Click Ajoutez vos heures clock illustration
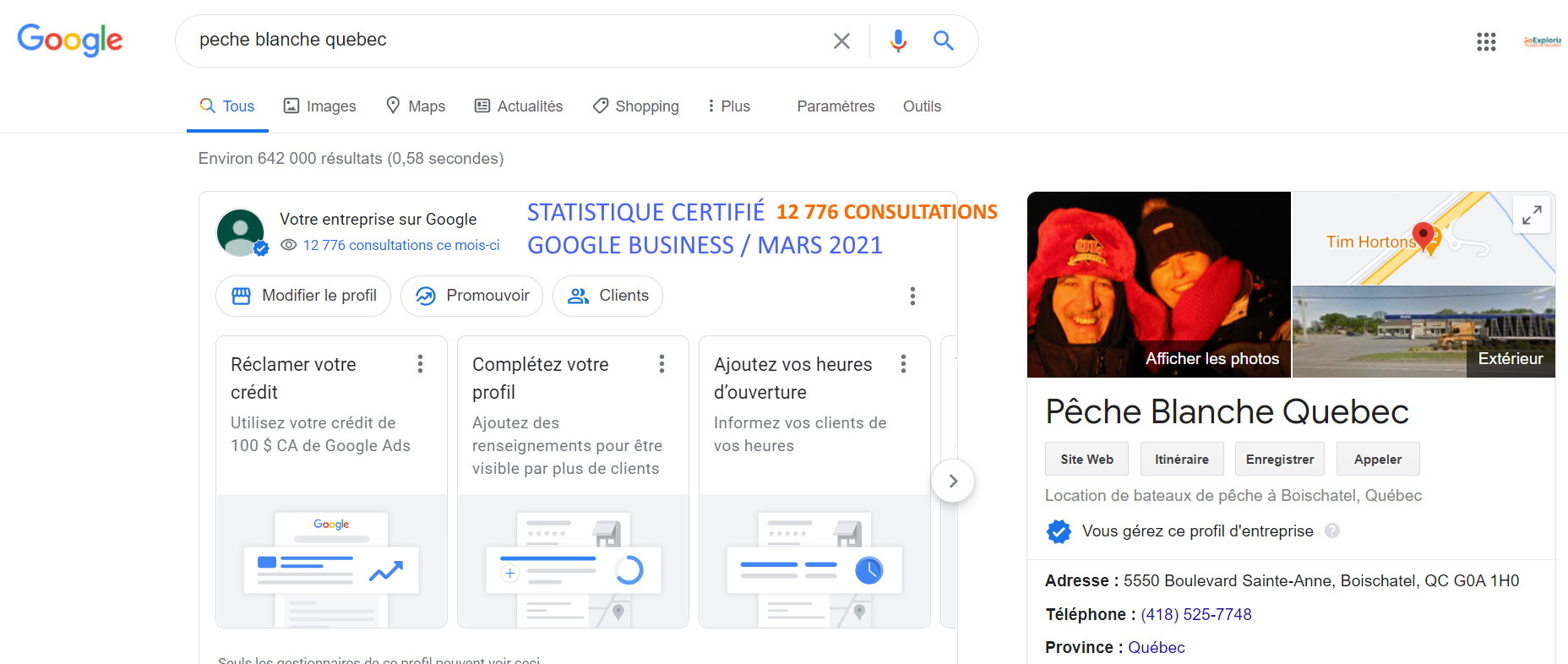The height and width of the screenshot is (664, 1568). [x=814, y=562]
